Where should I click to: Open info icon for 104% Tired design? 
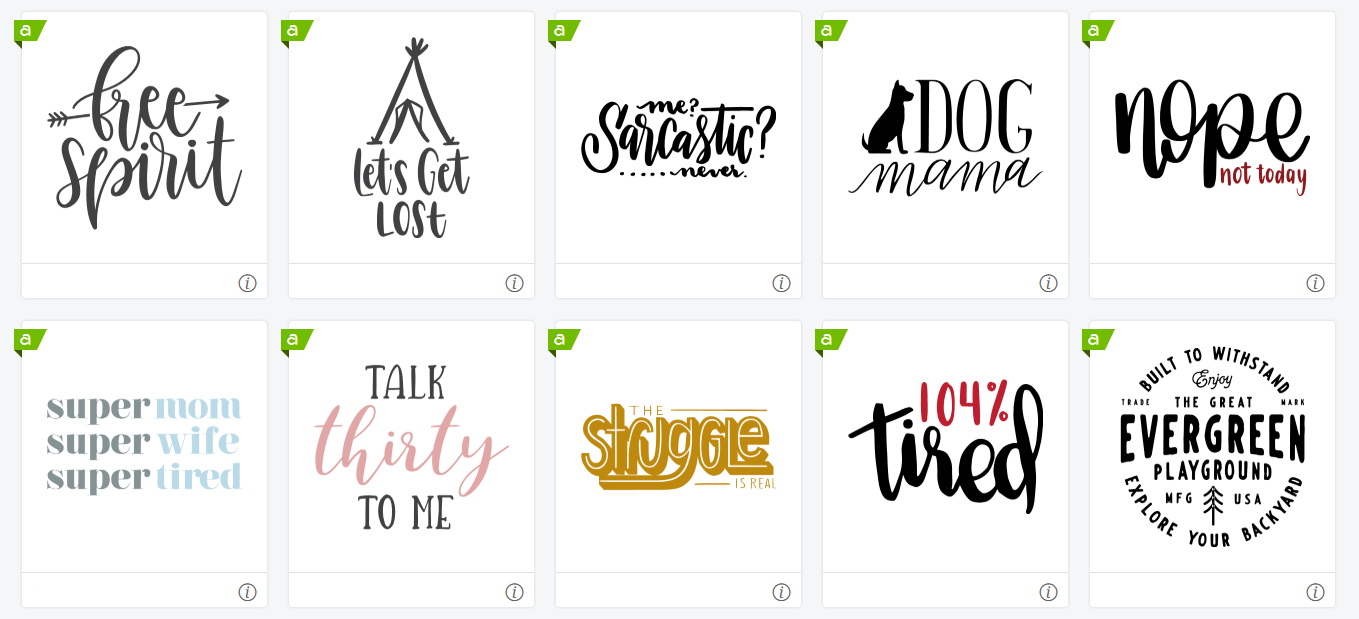tap(1048, 592)
